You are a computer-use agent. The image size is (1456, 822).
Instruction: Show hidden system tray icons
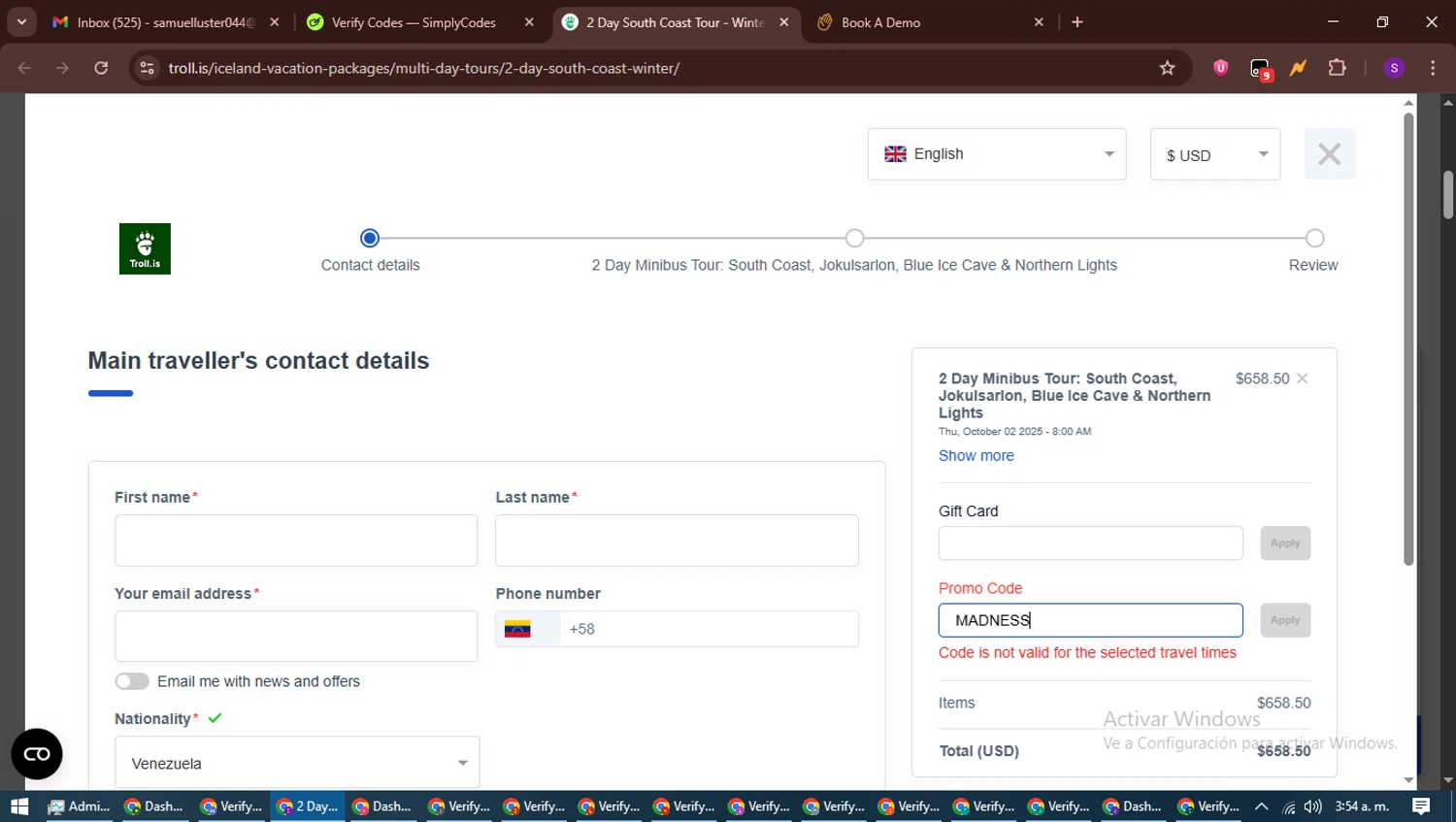tap(1261, 806)
